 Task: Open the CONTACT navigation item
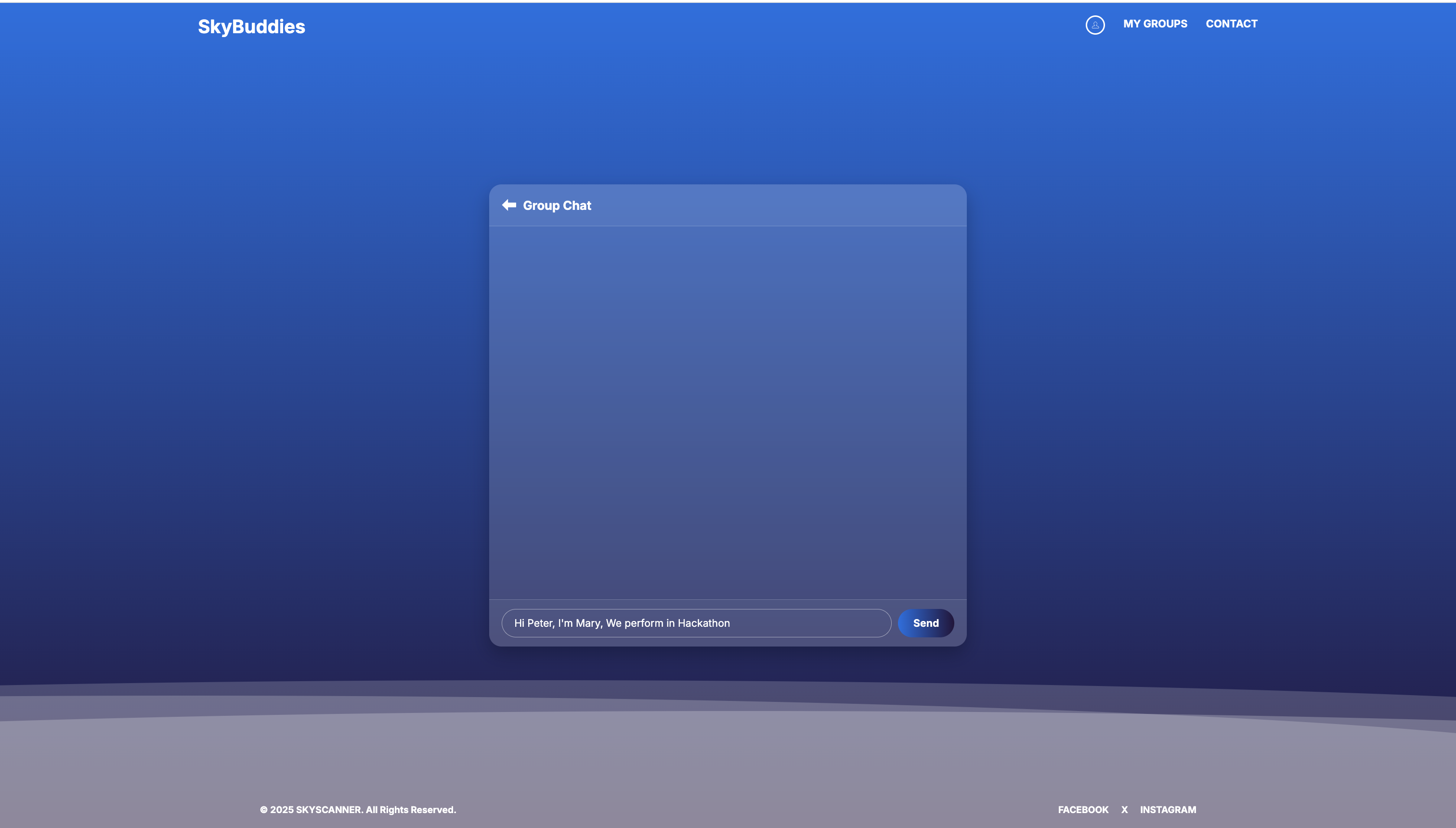tap(1231, 24)
